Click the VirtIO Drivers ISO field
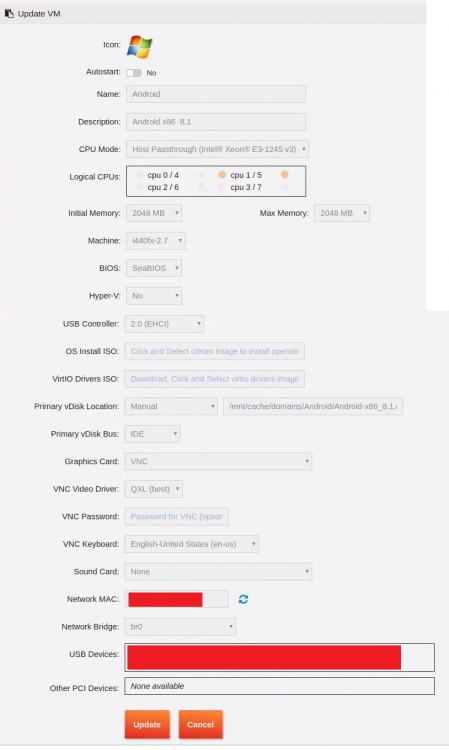449x750 pixels. click(214, 379)
